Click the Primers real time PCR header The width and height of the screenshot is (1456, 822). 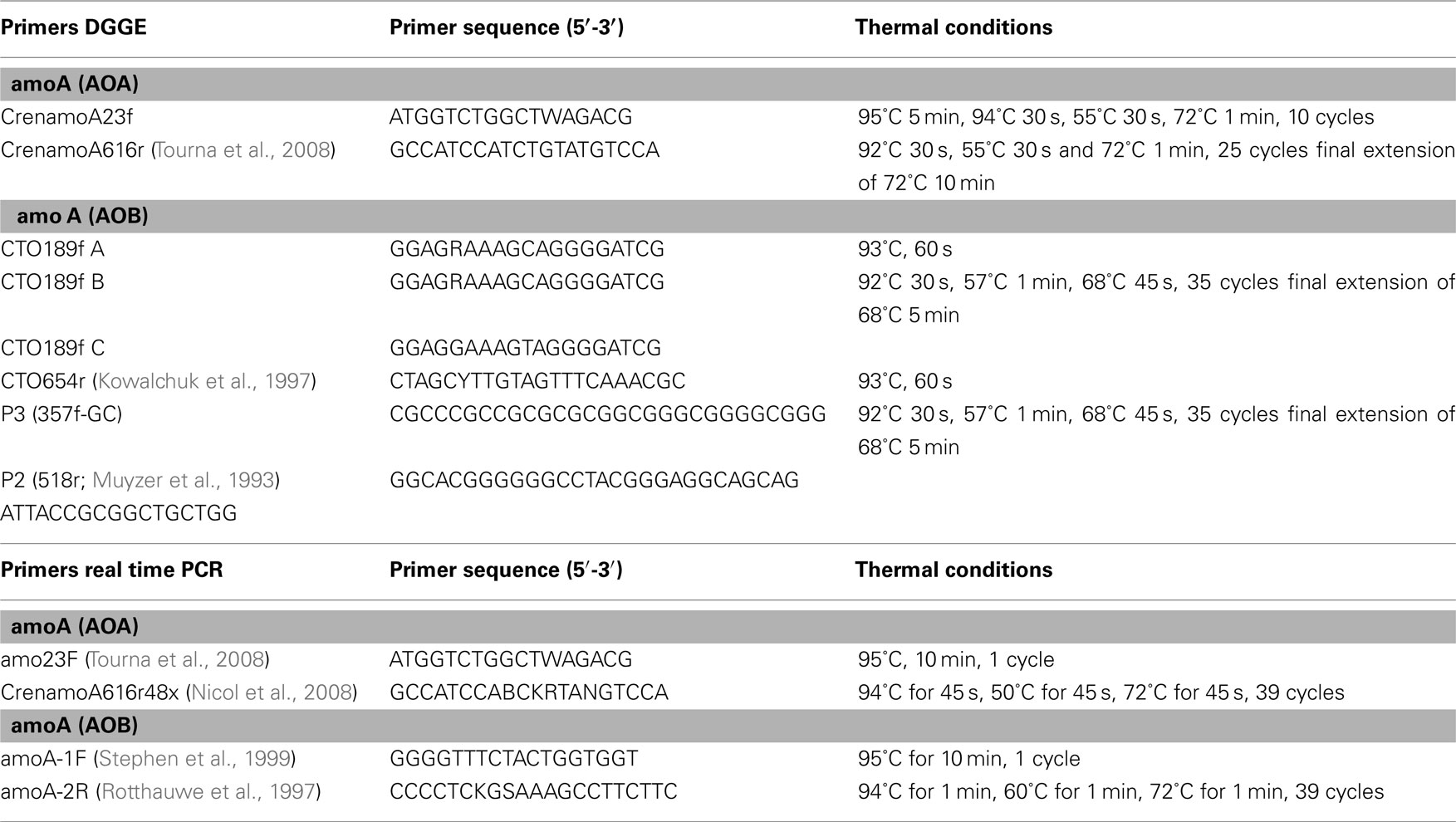111,570
